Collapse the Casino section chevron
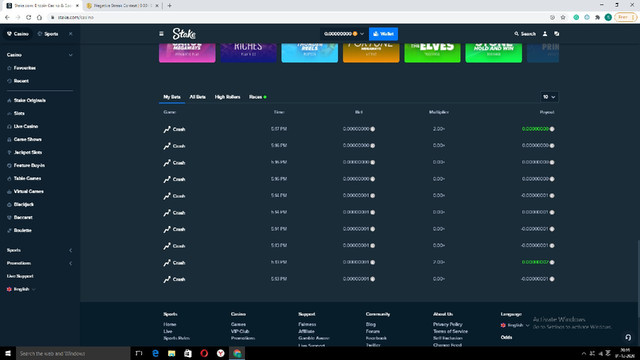The width and height of the screenshot is (640, 360). [x=71, y=55]
